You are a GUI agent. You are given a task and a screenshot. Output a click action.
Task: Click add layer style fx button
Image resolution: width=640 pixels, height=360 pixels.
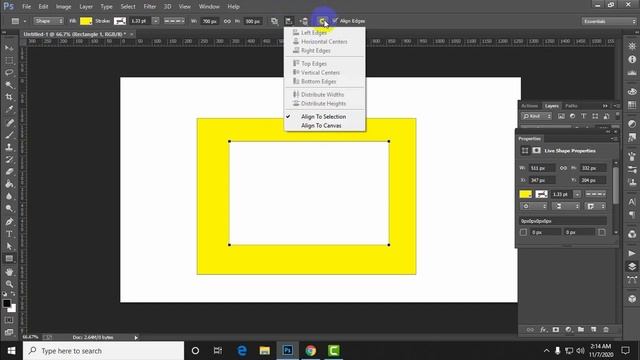point(543,329)
